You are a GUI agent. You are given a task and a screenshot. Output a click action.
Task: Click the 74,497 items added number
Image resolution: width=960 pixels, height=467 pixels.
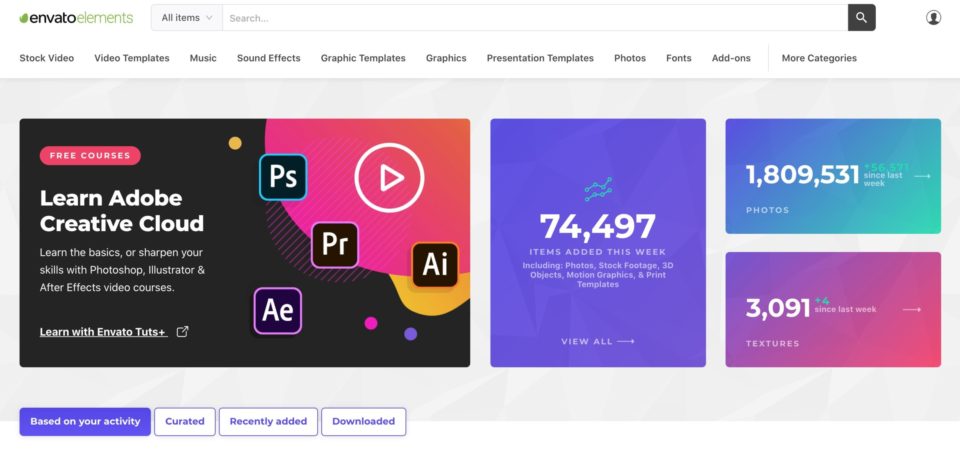[598, 226]
